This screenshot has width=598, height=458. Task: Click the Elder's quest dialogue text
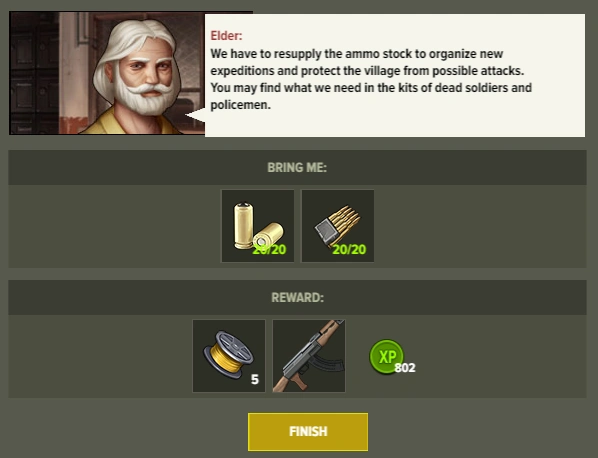point(371,79)
